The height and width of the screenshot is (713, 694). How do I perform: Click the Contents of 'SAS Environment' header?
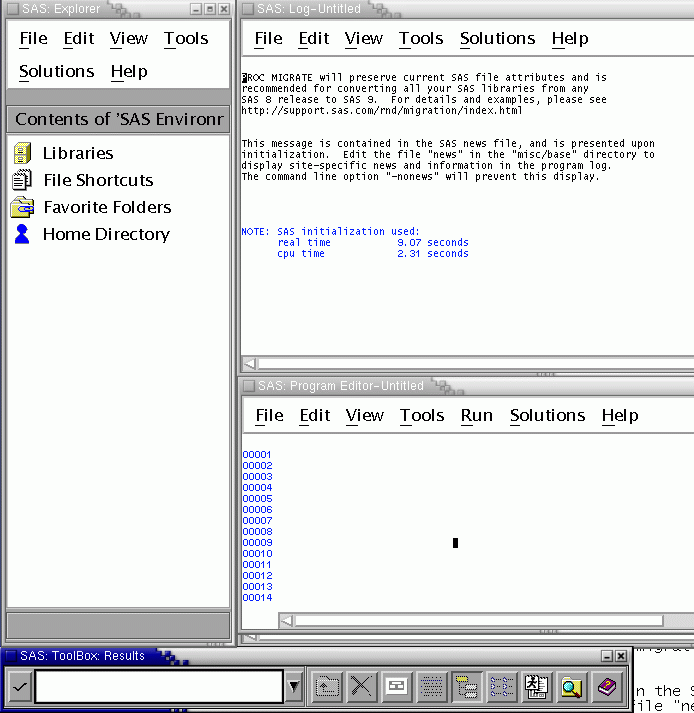118,119
